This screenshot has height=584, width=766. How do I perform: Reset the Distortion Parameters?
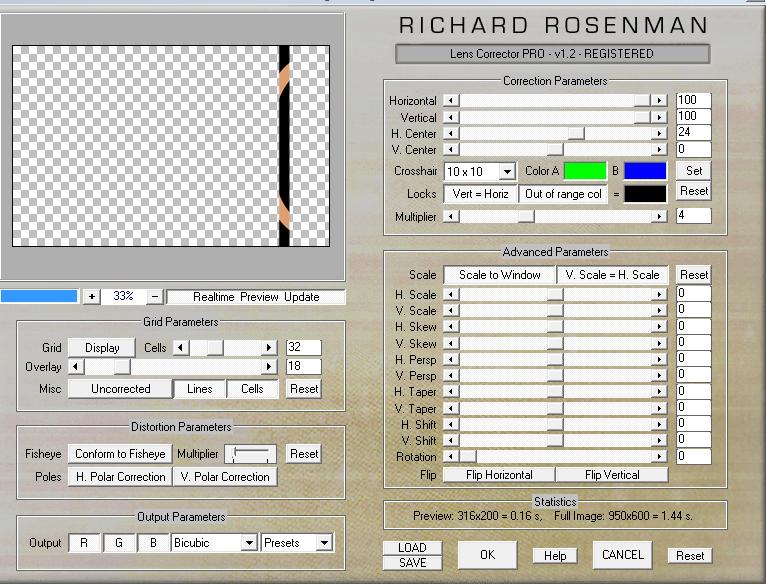pyautogui.click(x=304, y=454)
